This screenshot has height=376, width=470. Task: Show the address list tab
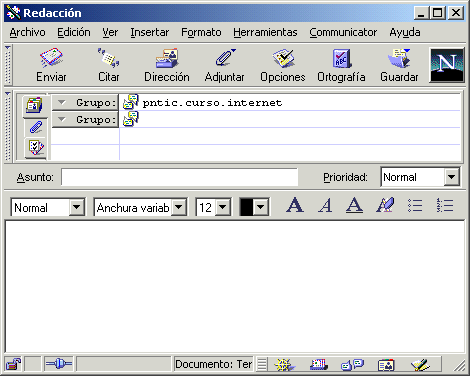tap(35, 105)
